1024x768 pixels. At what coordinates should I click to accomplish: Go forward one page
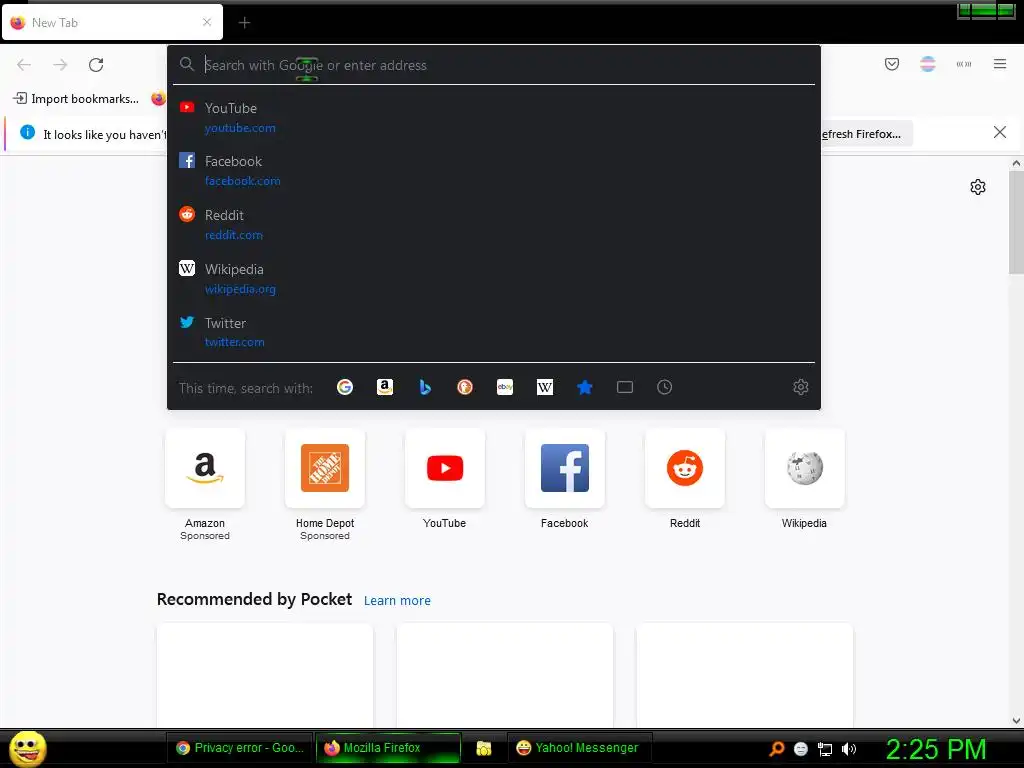point(60,65)
